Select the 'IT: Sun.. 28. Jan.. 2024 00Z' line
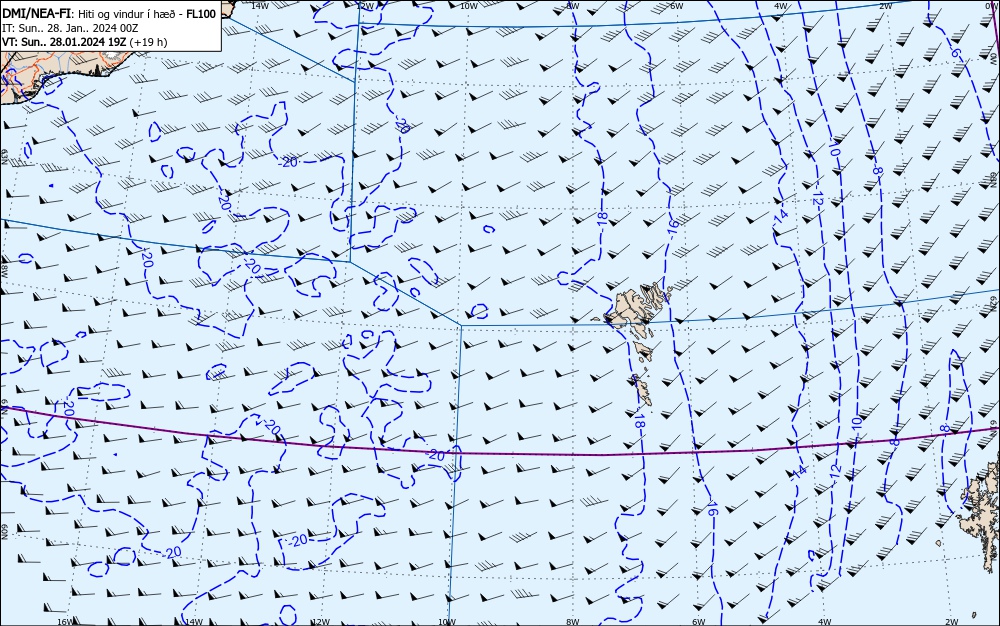 pos(70,28)
